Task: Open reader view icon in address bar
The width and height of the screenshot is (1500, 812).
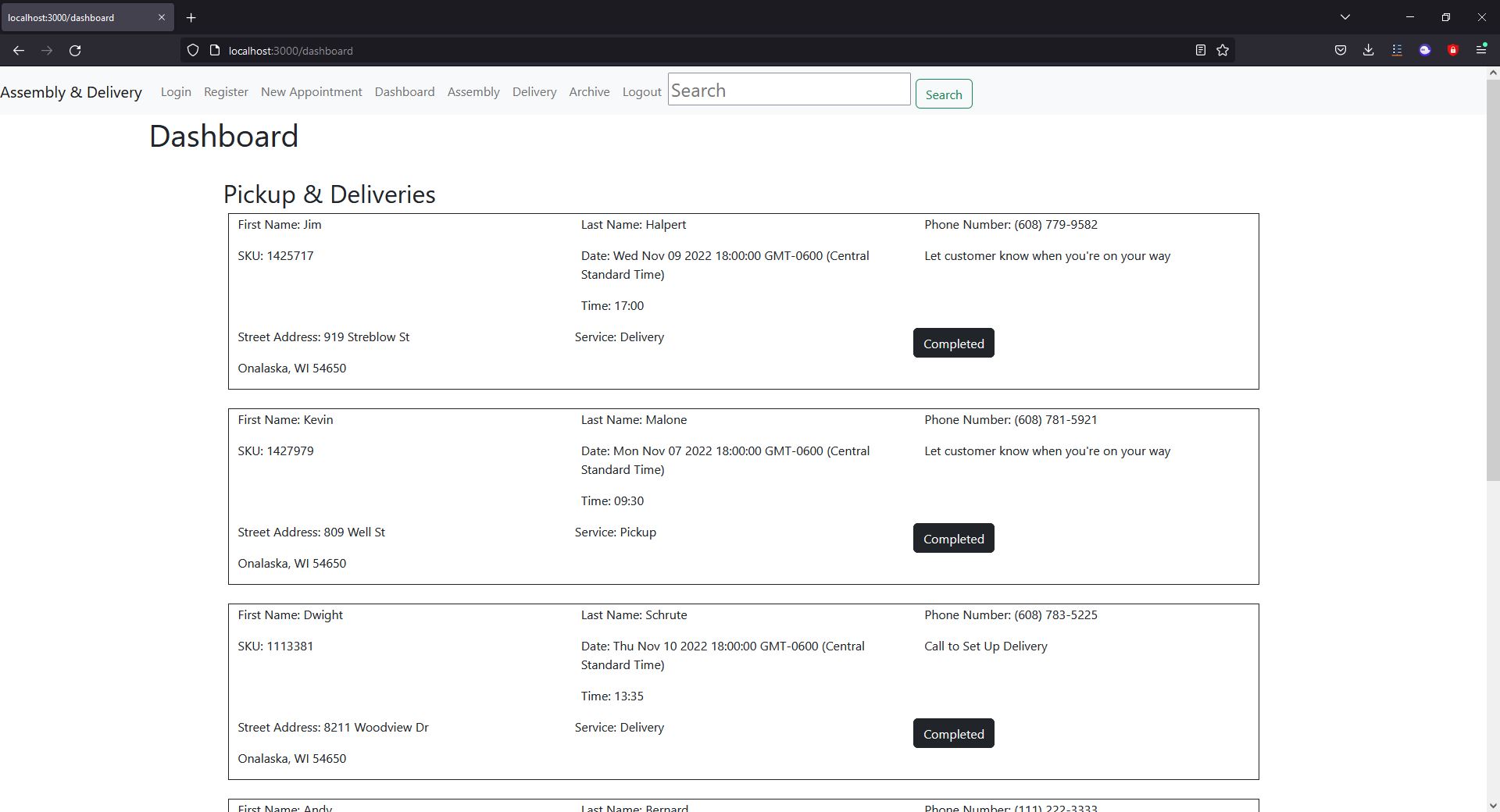Action: [x=1201, y=51]
